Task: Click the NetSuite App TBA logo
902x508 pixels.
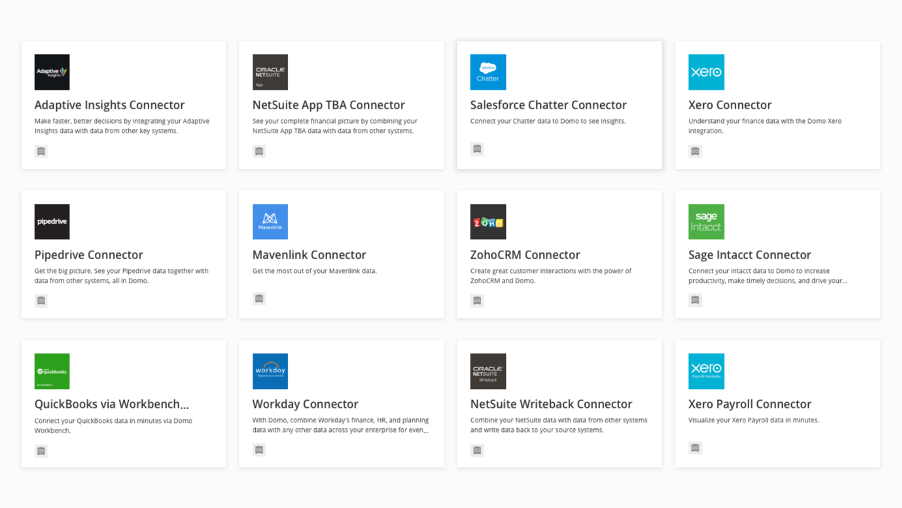Action: coord(270,72)
